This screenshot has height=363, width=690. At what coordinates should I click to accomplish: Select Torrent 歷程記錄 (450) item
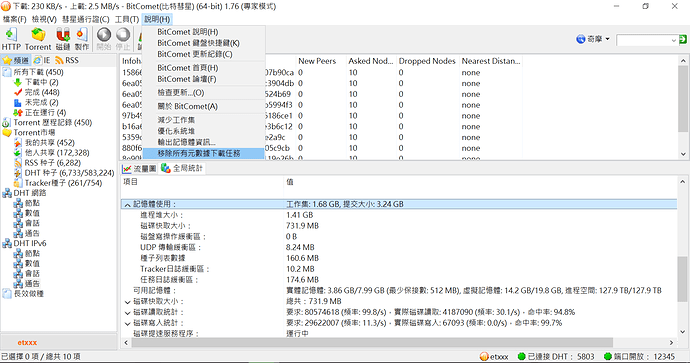point(52,123)
